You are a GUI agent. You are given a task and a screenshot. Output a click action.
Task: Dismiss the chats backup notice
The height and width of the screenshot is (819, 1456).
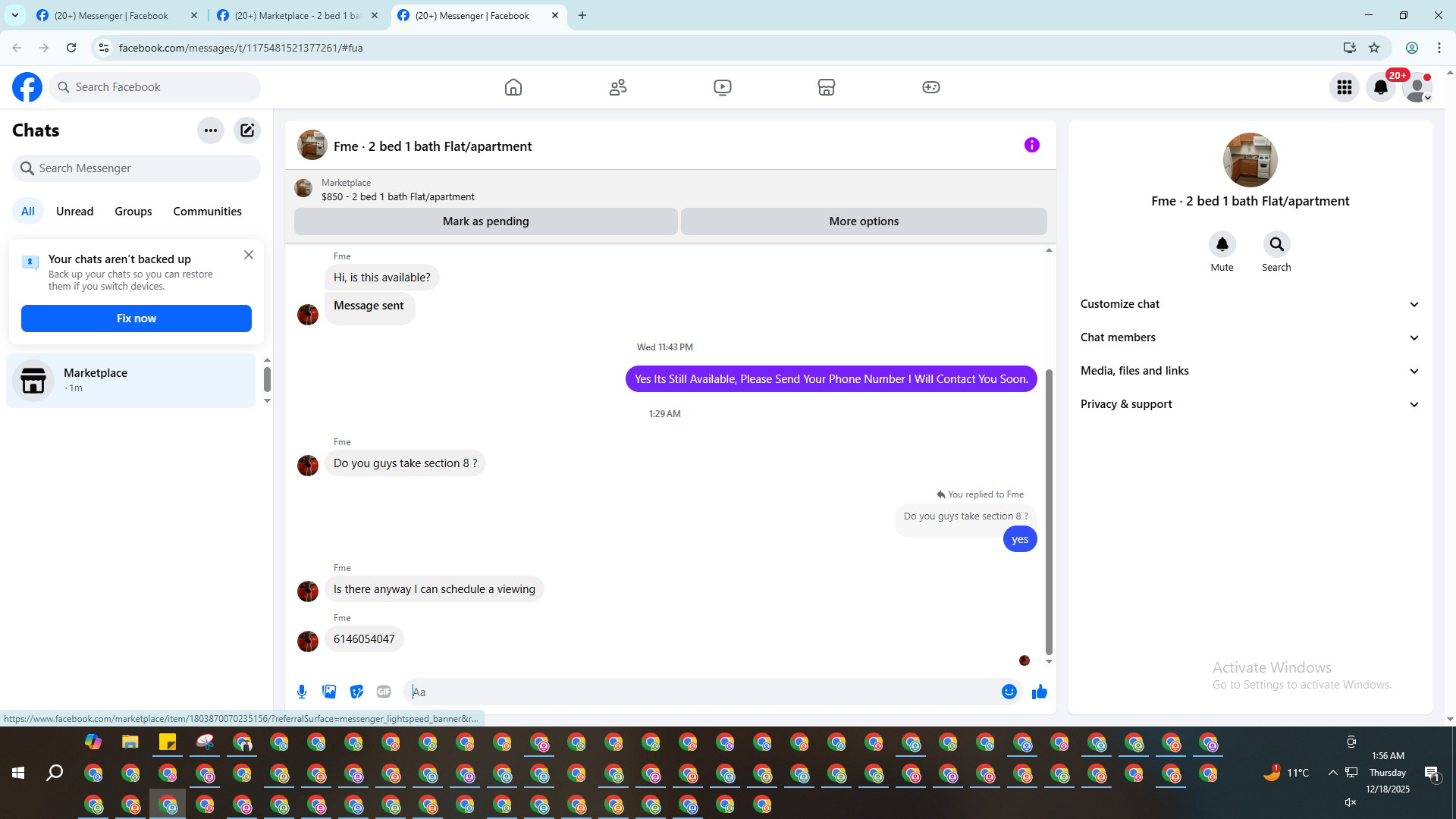click(x=249, y=255)
